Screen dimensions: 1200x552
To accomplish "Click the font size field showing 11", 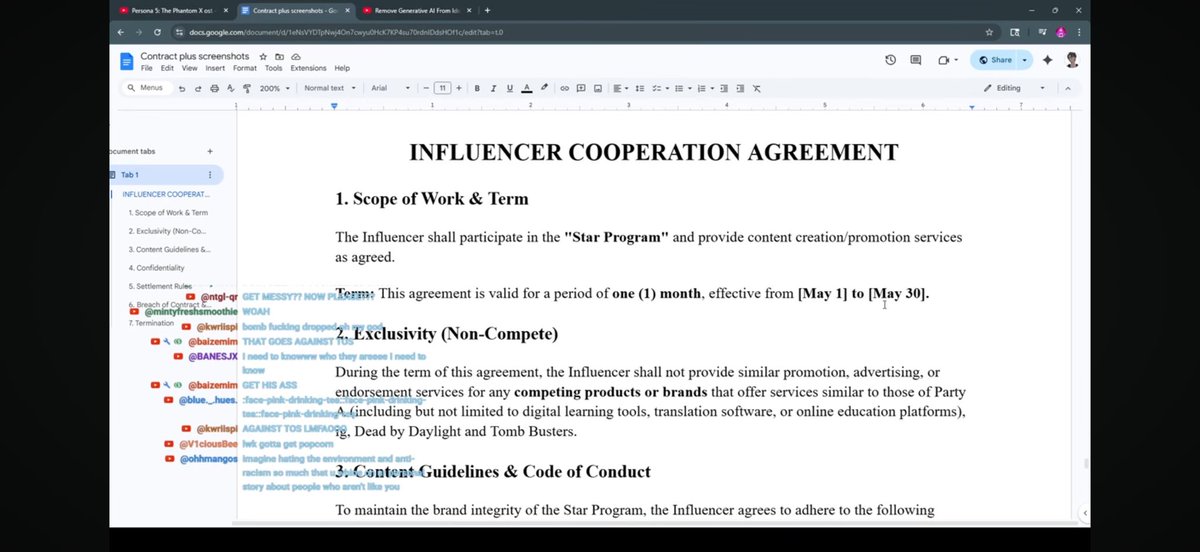I will pos(442,88).
